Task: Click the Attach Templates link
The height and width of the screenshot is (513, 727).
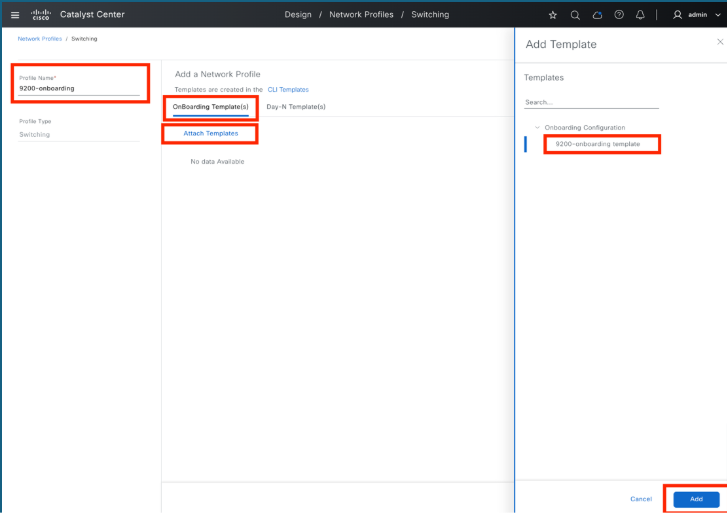Action: tap(210, 133)
